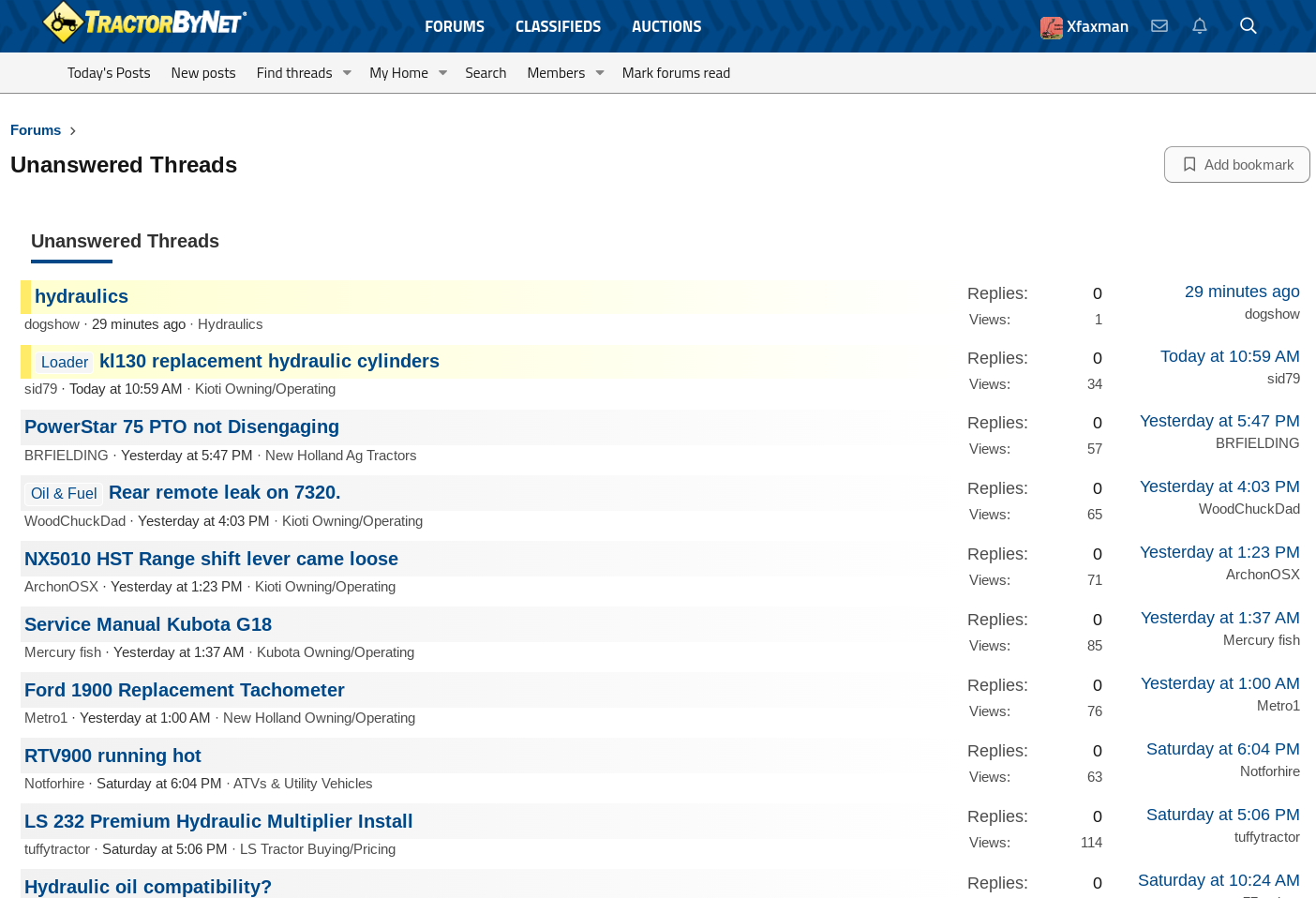Open the inbox envelope icon

(1159, 26)
